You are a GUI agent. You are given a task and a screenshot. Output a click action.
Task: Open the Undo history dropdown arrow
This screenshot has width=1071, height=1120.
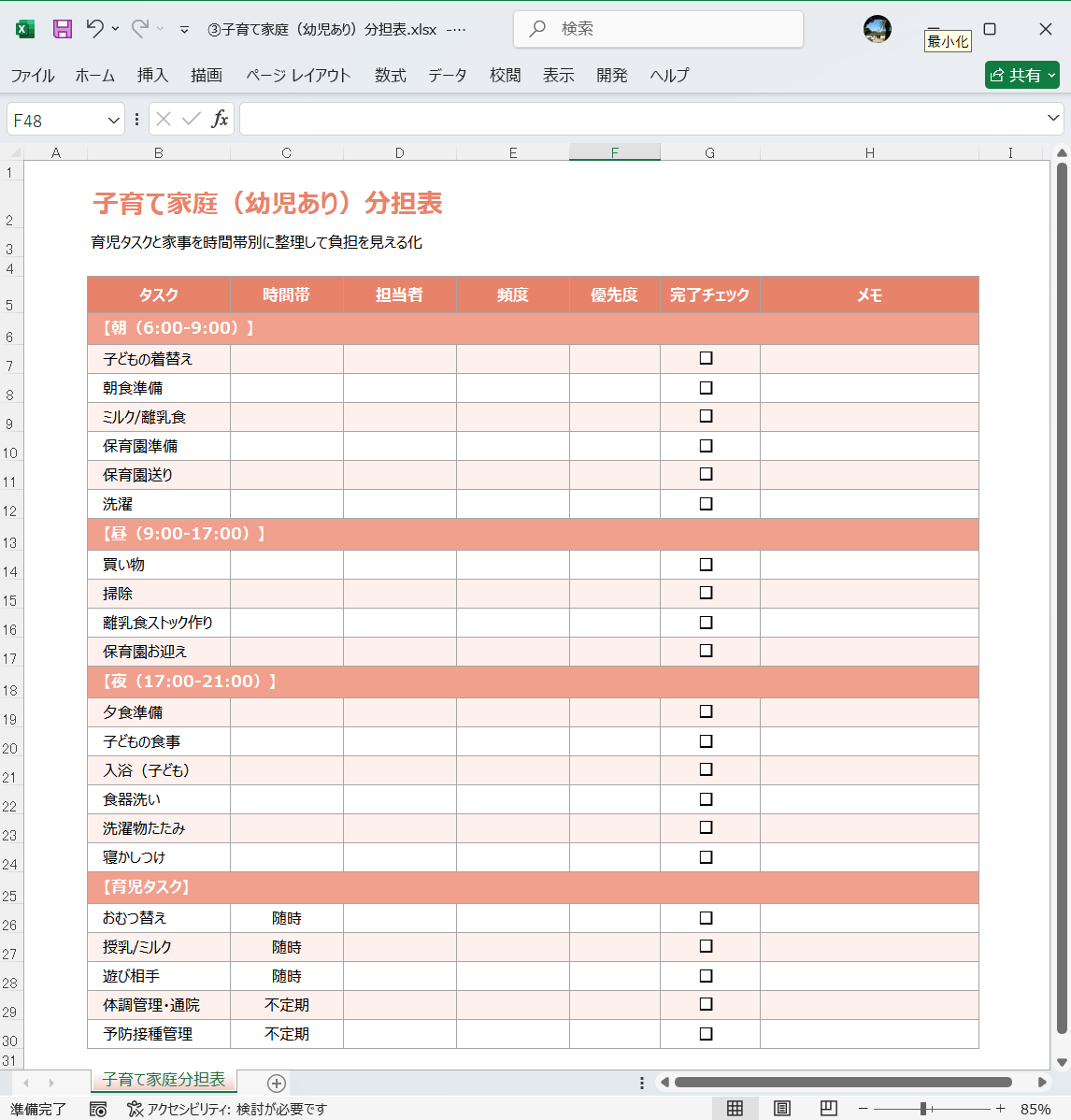[115, 29]
